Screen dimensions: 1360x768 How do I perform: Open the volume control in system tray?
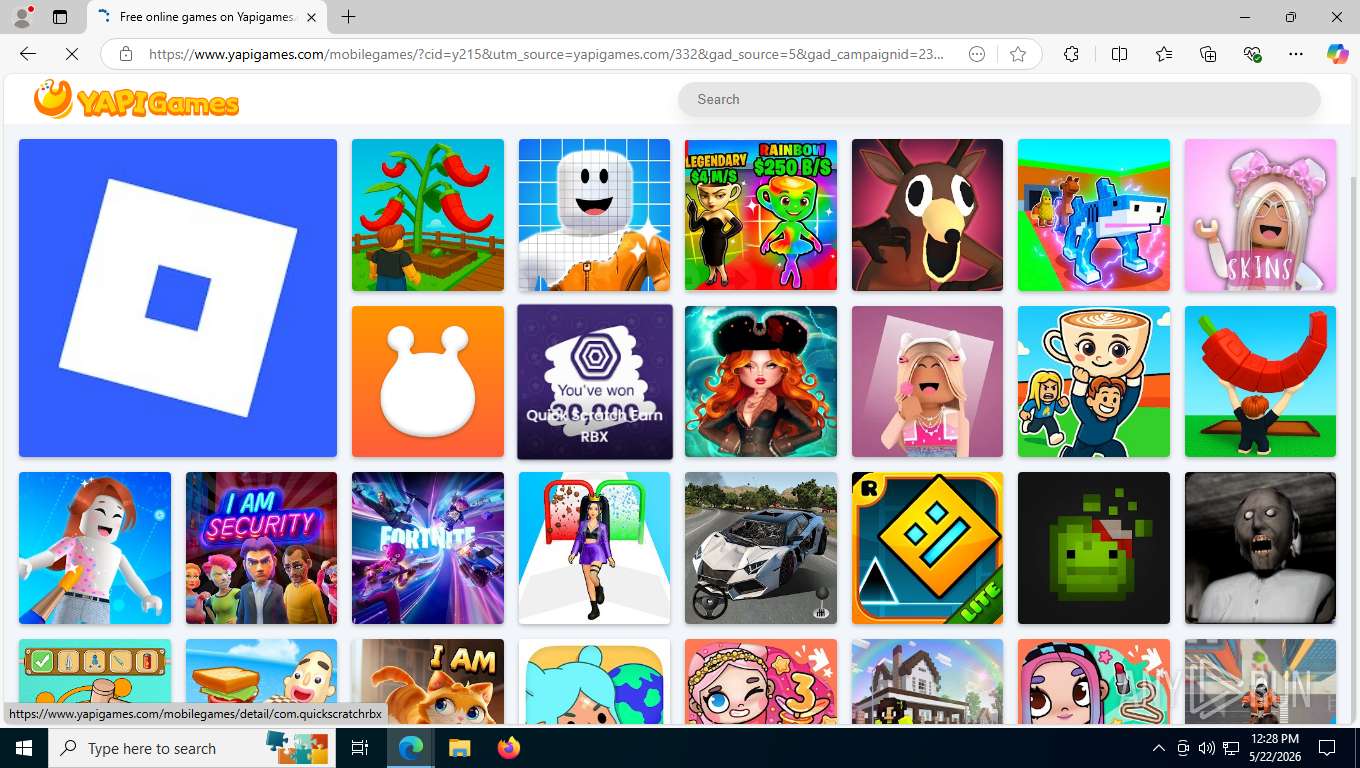[x=1207, y=748]
